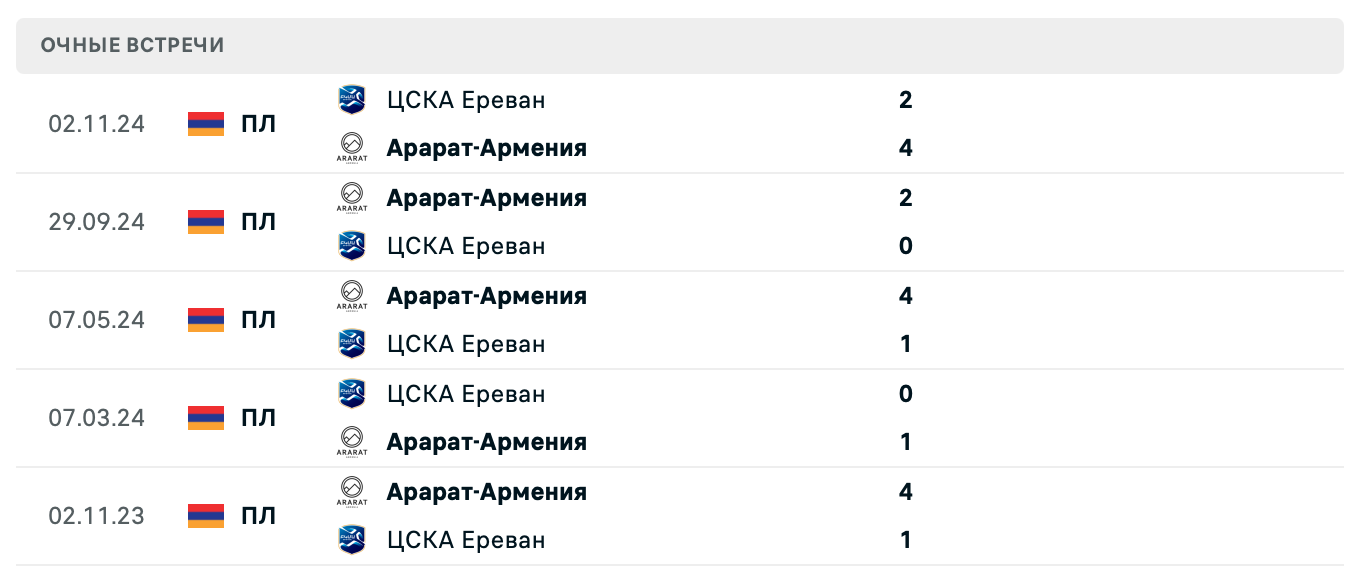This screenshot has height=582, width=1358.
Task: Click the Арарат-Армения badge in the 02.11.23 match
Action: point(352,489)
